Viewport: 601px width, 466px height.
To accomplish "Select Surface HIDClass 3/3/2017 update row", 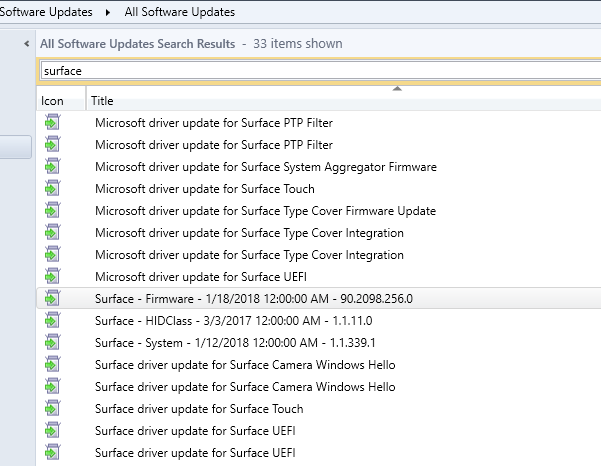I will coord(319,320).
